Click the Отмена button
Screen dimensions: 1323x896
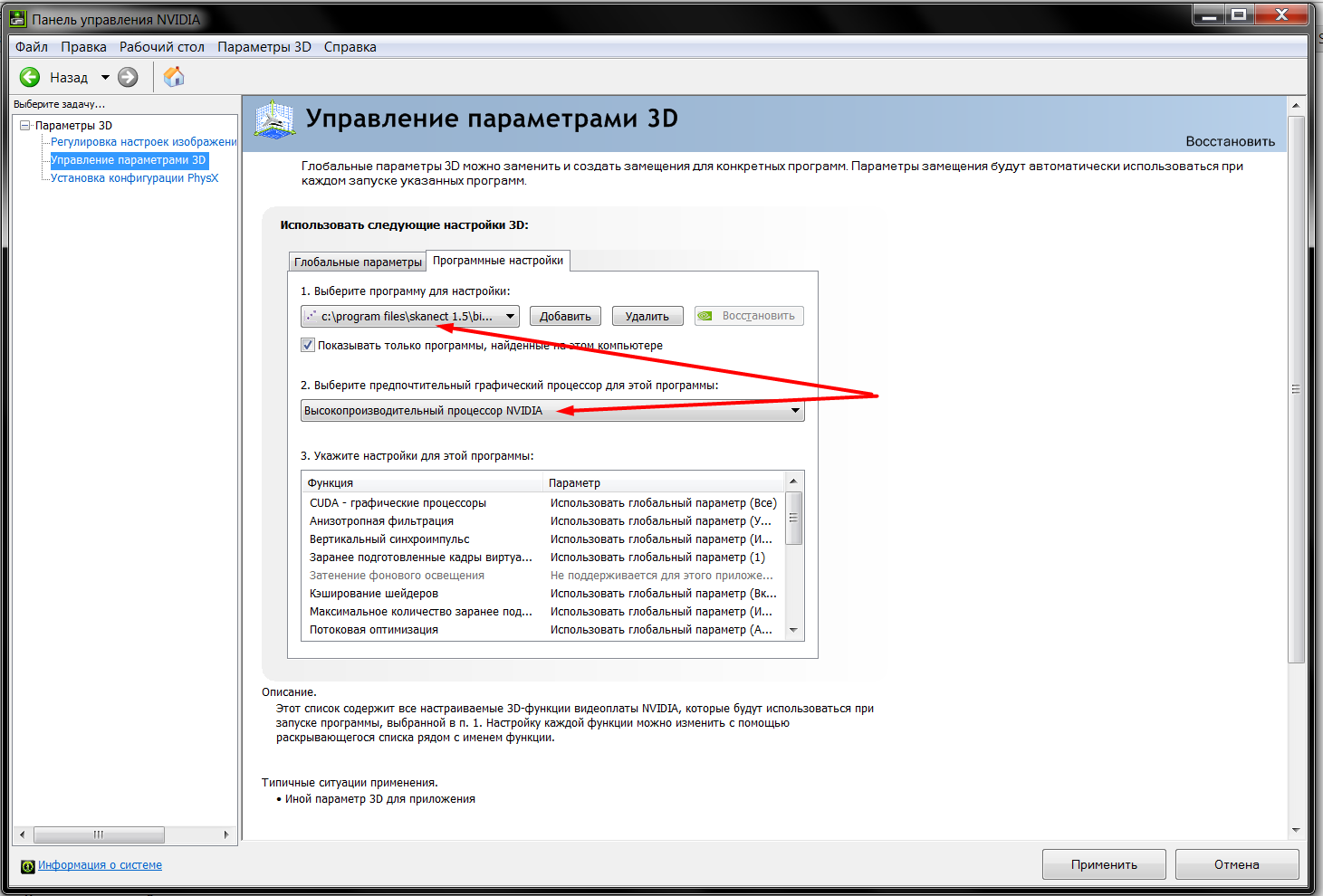pos(1237,864)
